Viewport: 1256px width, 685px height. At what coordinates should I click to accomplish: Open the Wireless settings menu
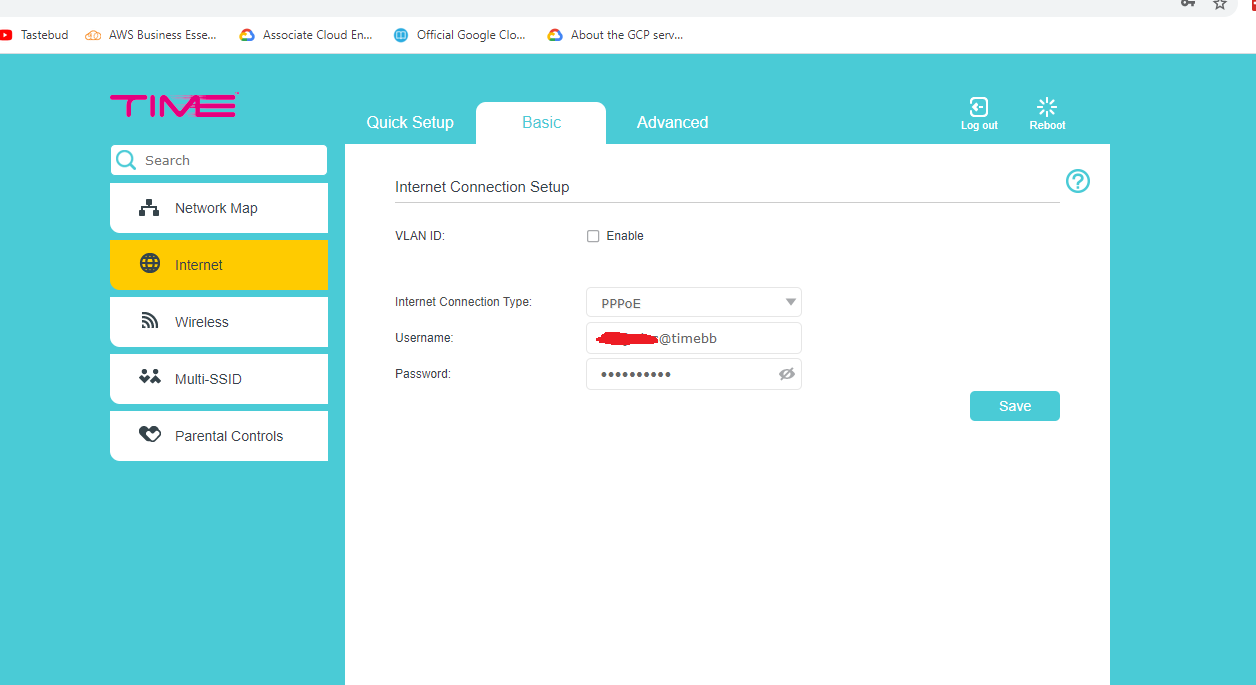point(219,322)
